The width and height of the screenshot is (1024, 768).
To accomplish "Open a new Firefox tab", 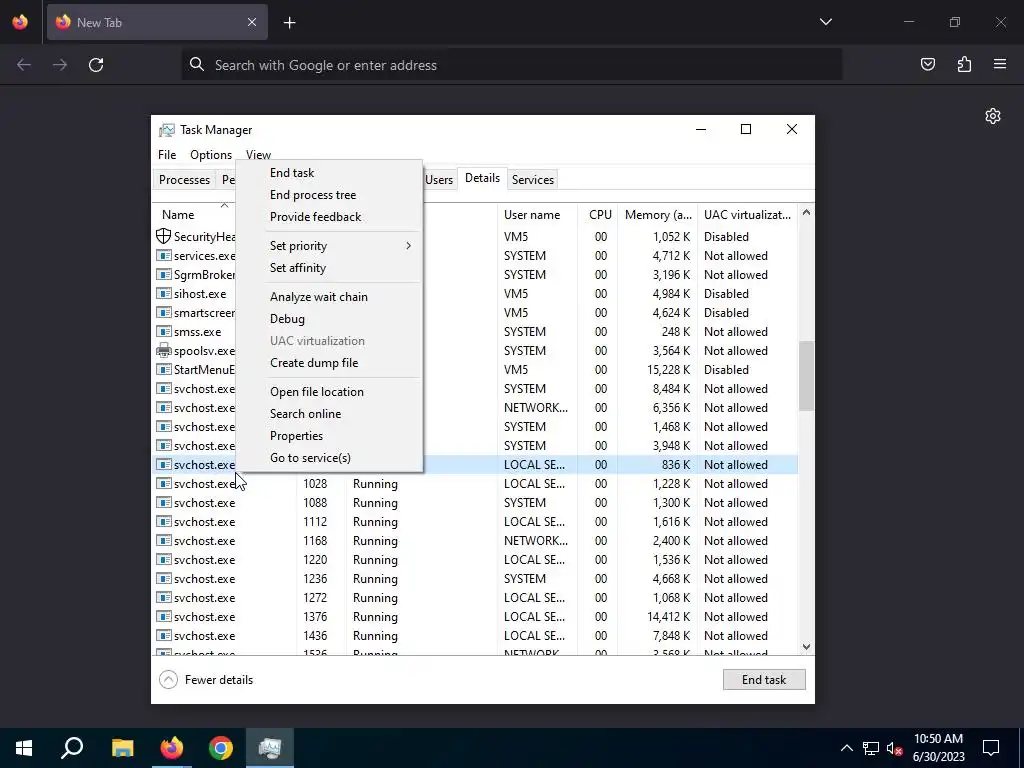I will tap(289, 23).
